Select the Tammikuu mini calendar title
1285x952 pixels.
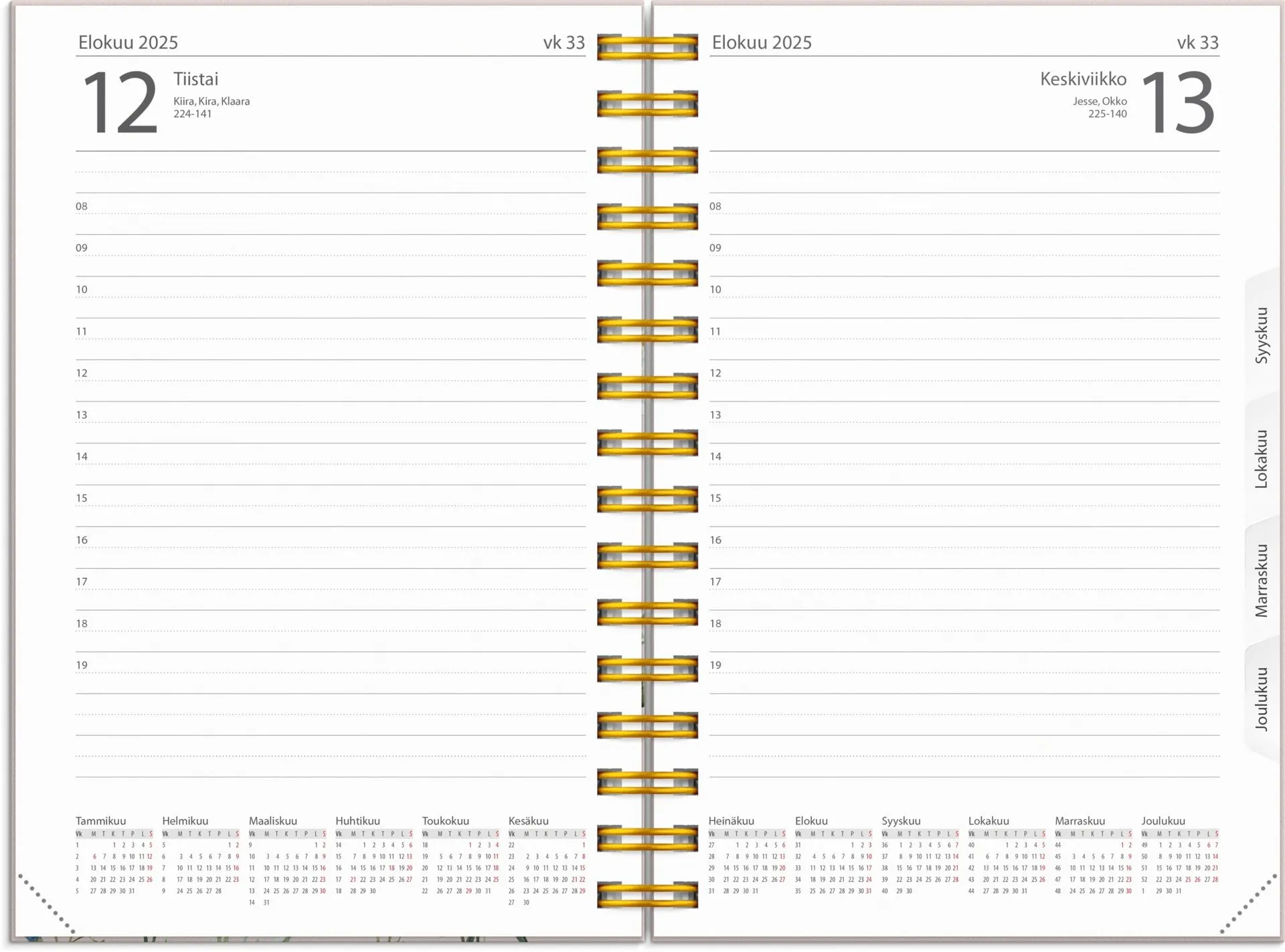click(100, 821)
